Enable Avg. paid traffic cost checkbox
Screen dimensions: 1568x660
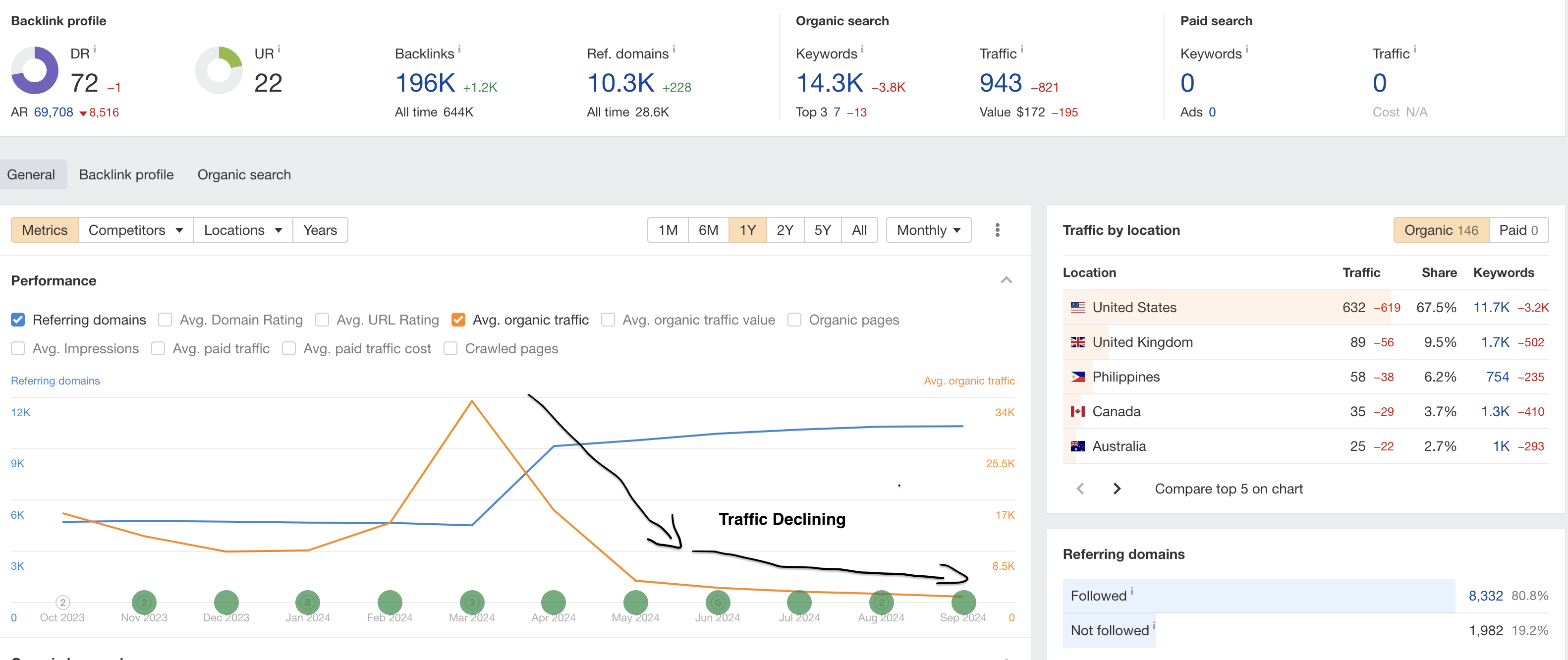pos(289,348)
